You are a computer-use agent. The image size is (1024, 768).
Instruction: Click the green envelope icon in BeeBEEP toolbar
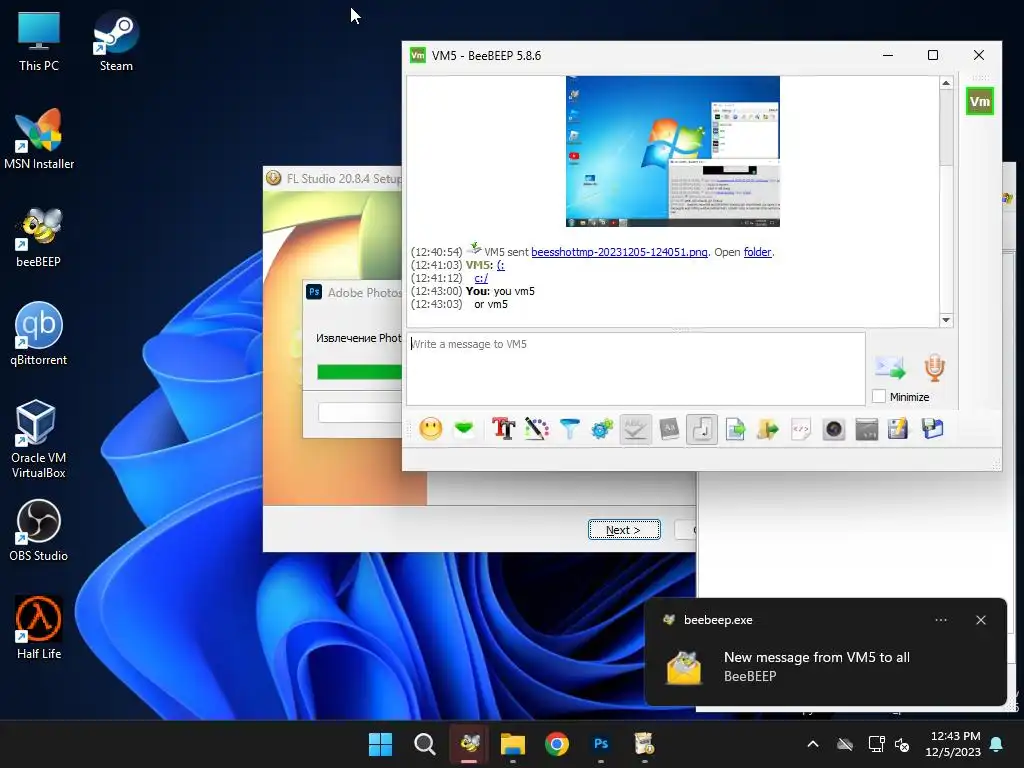pyautogui.click(x=464, y=429)
